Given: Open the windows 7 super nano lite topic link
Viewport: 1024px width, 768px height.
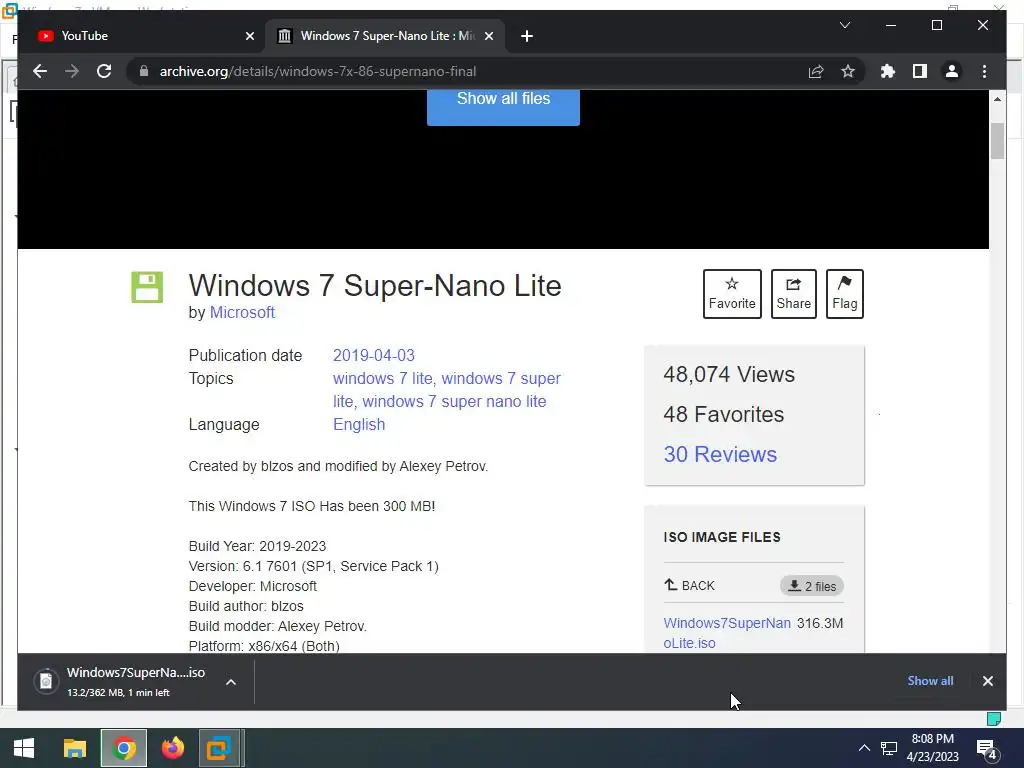Looking at the screenshot, I should pyautogui.click(x=454, y=402).
